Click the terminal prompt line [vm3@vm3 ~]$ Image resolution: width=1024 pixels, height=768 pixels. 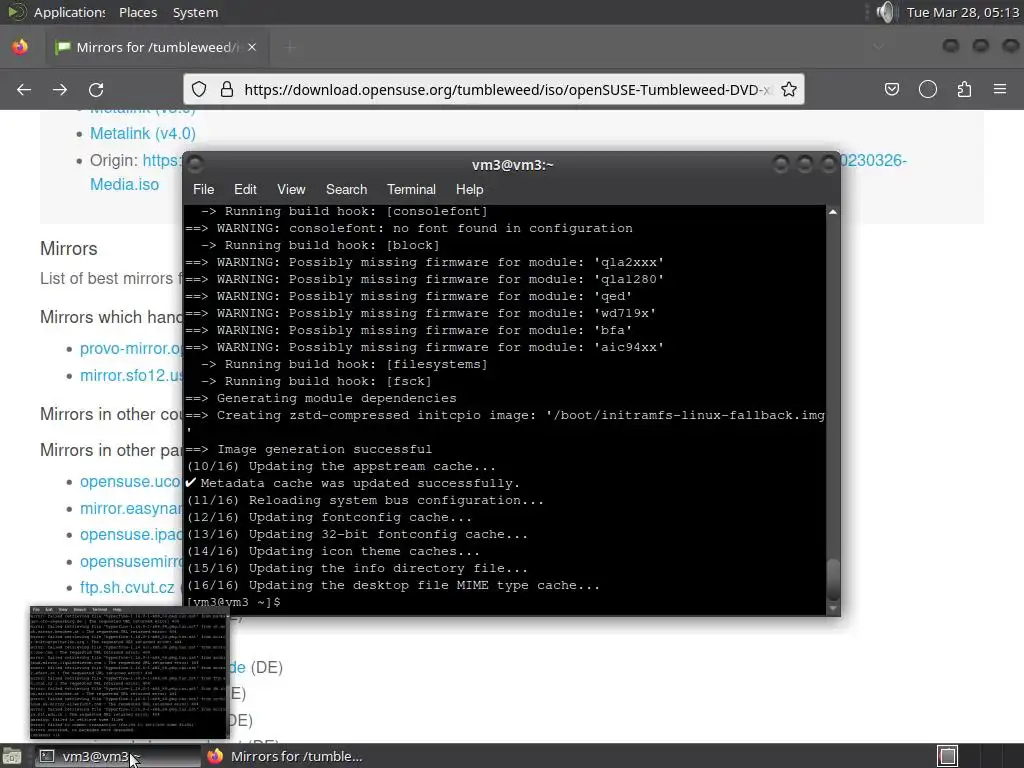coord(234,602)
